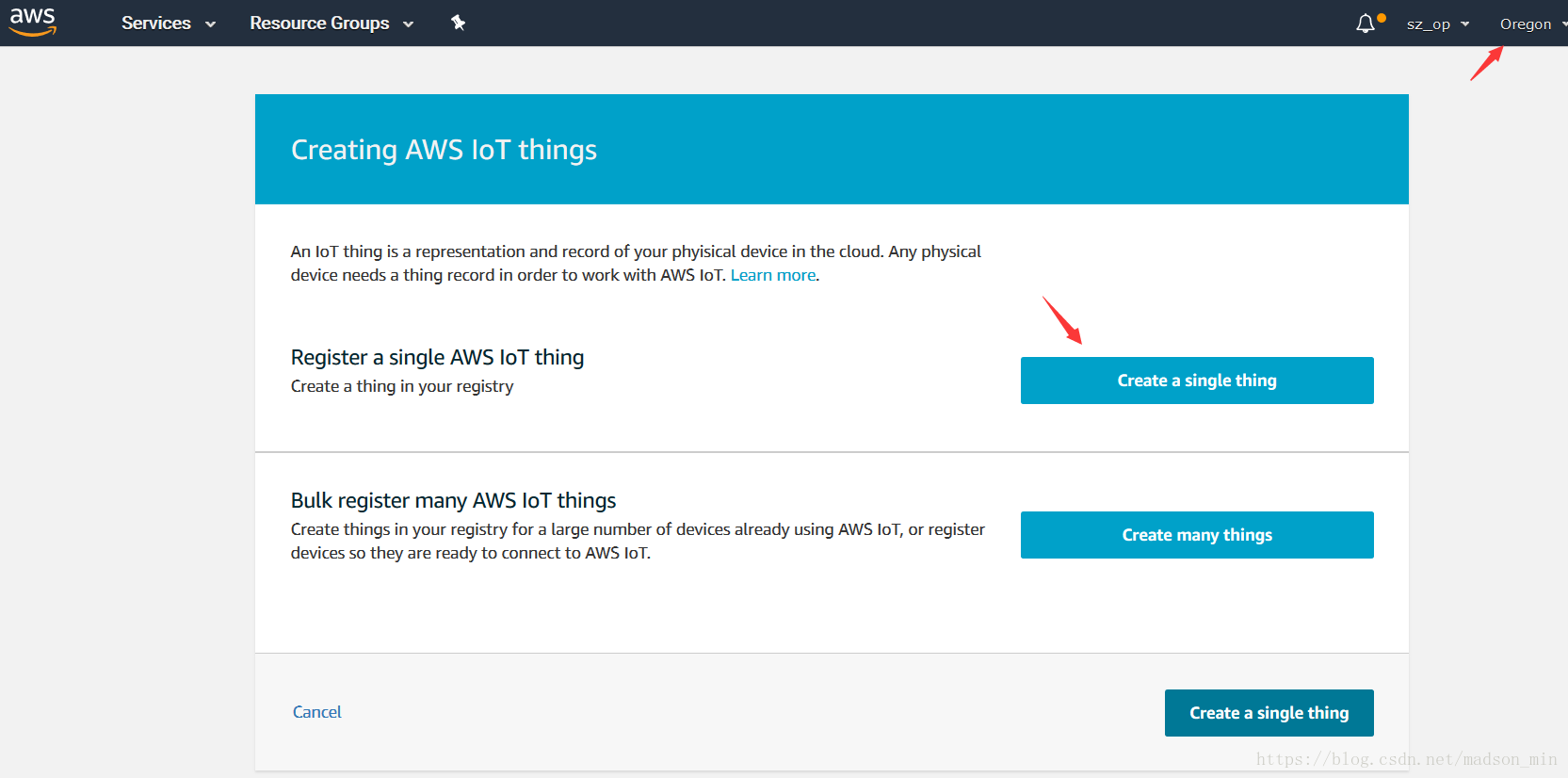
Task: Click the AWS logo home icon
Action: pos(33,22)
